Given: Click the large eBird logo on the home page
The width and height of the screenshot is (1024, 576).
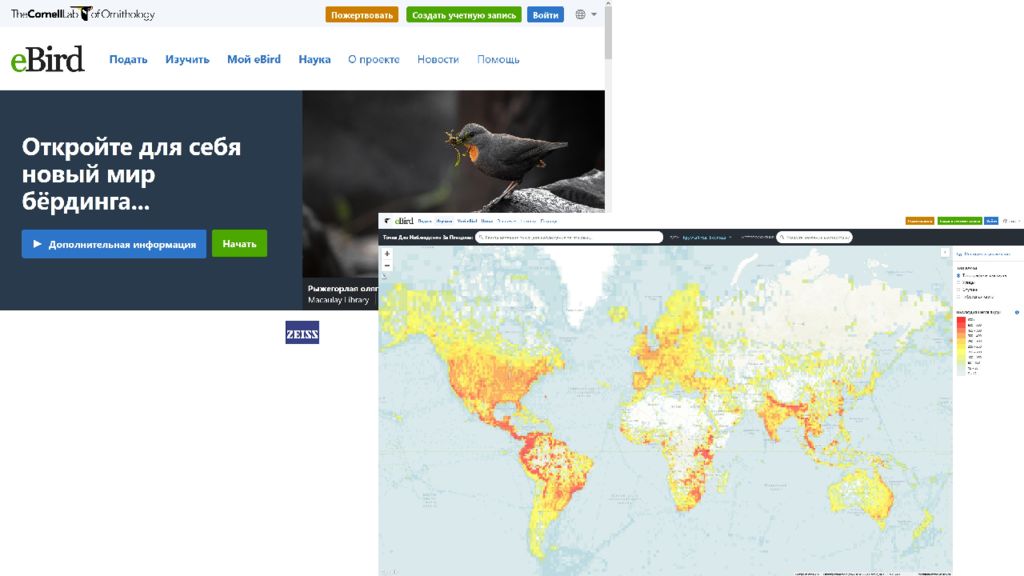Looking at the screenshot, I should click(x=48, y=59).
